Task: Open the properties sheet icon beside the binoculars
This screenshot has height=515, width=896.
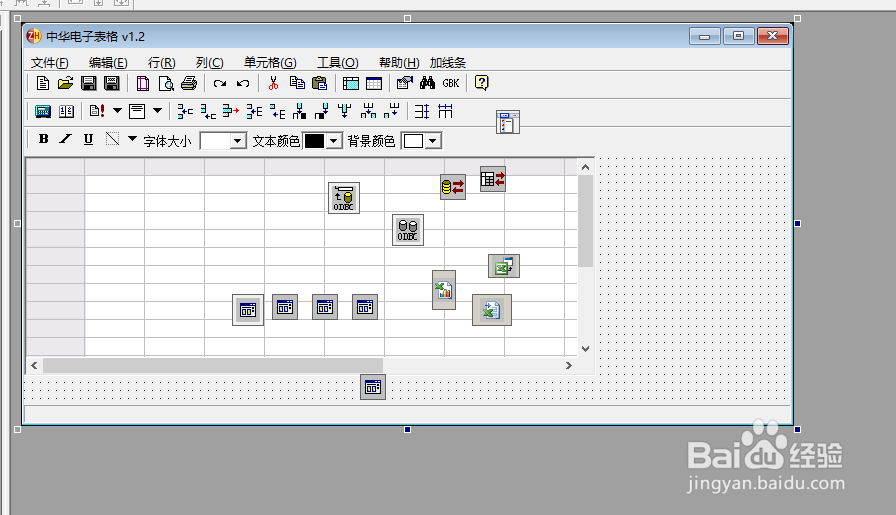Action: click(405, 83)
